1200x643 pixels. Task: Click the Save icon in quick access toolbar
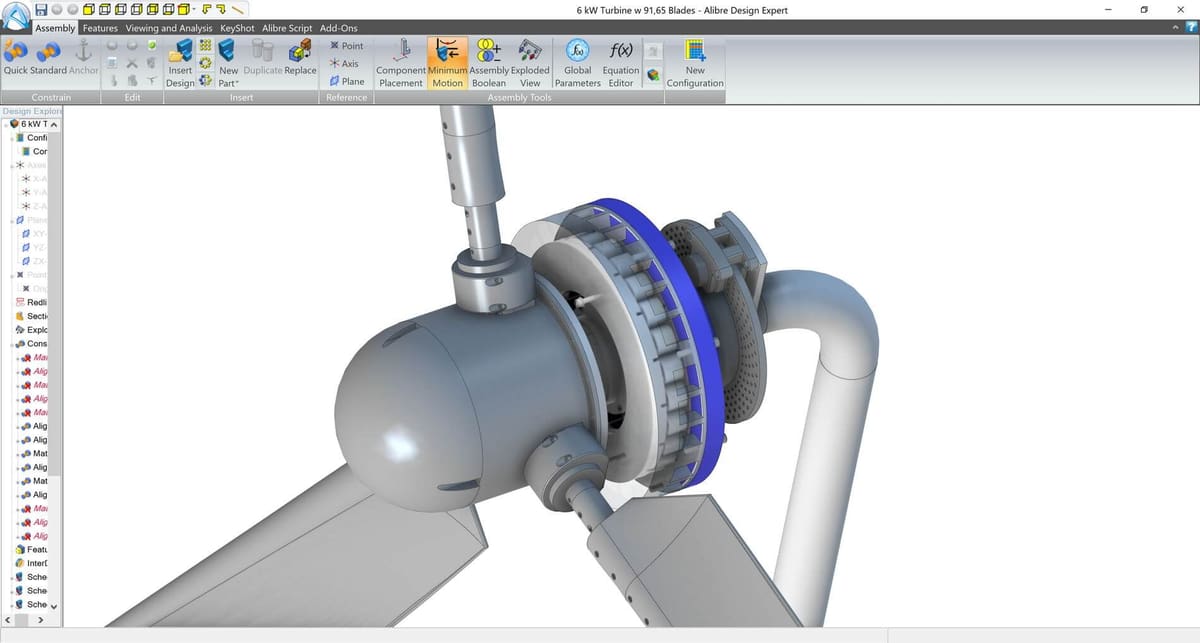point(41,9)
